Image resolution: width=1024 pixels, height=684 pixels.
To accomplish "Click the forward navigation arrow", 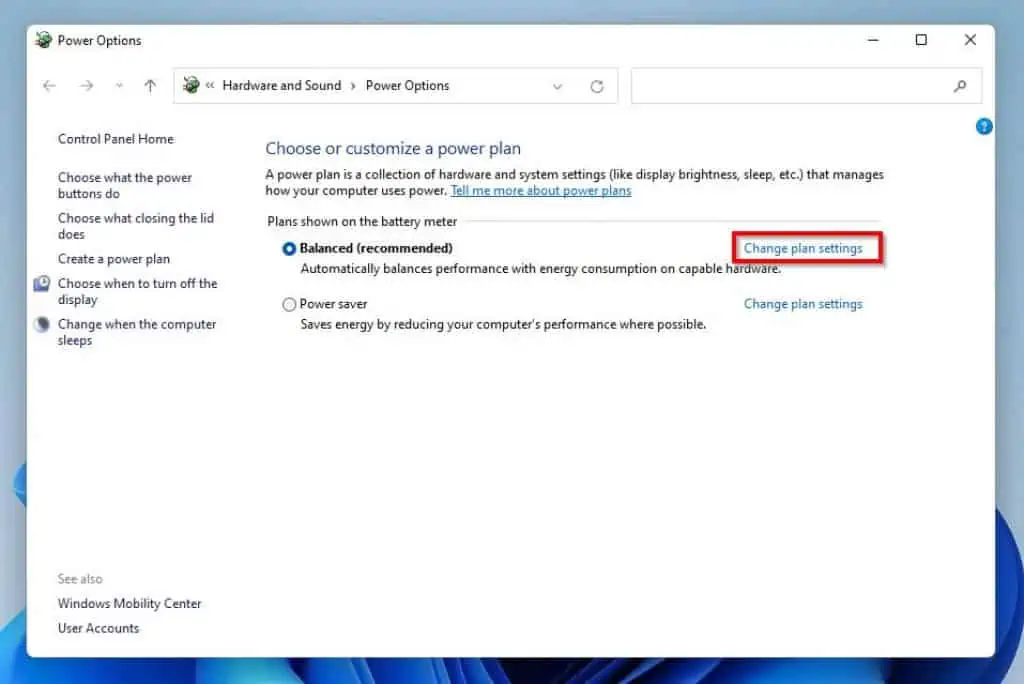I will tap(87, 86).
